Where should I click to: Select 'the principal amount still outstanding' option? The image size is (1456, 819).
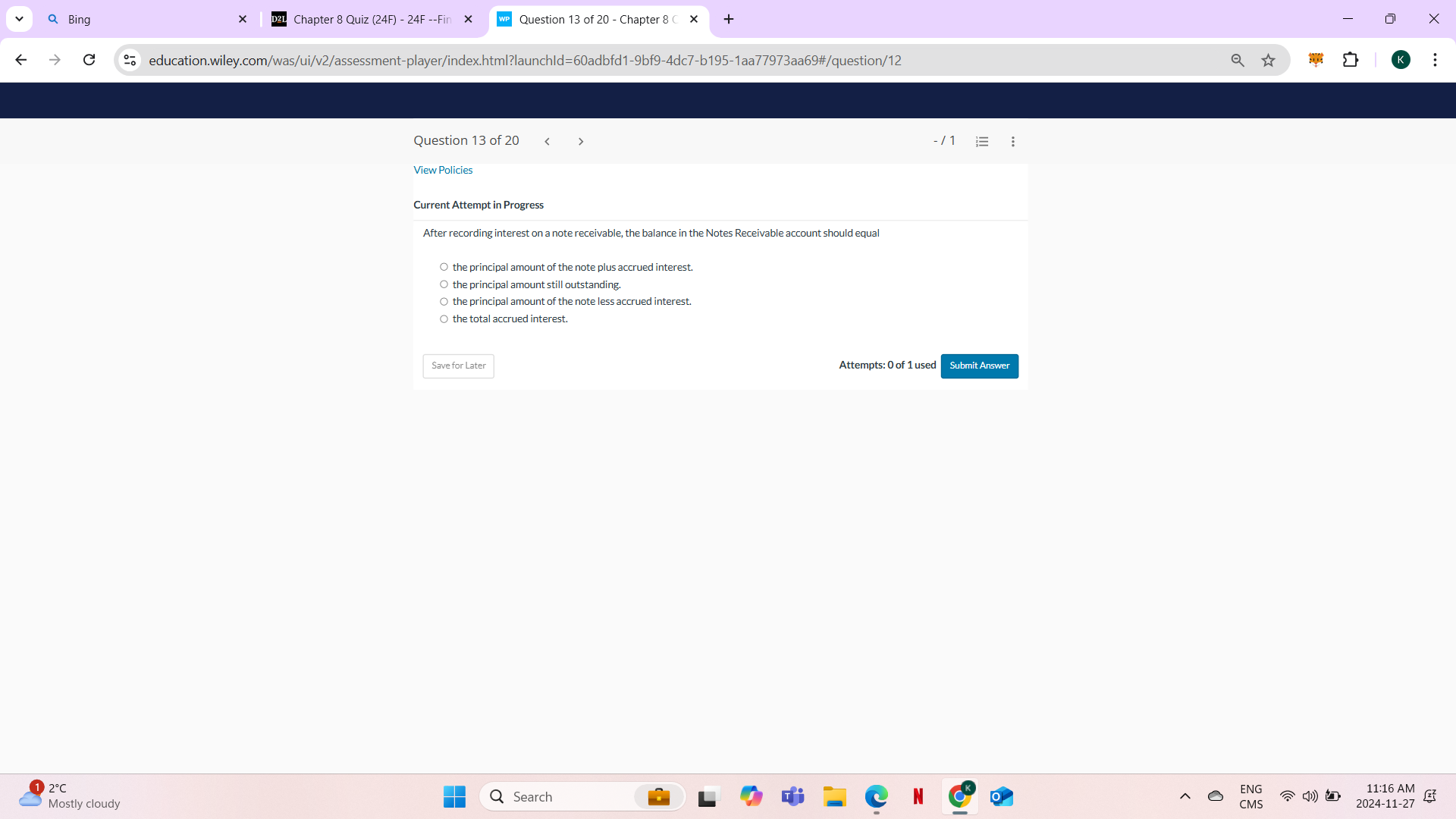444,284
